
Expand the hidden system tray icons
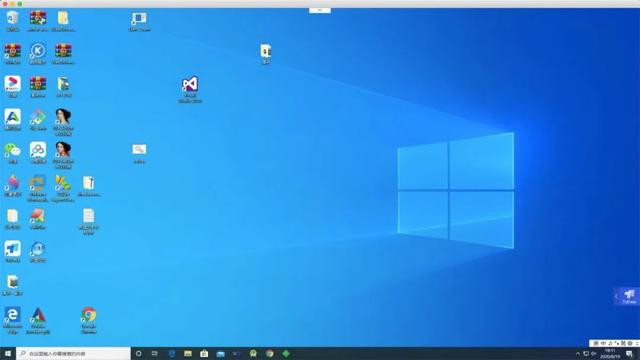577,353
